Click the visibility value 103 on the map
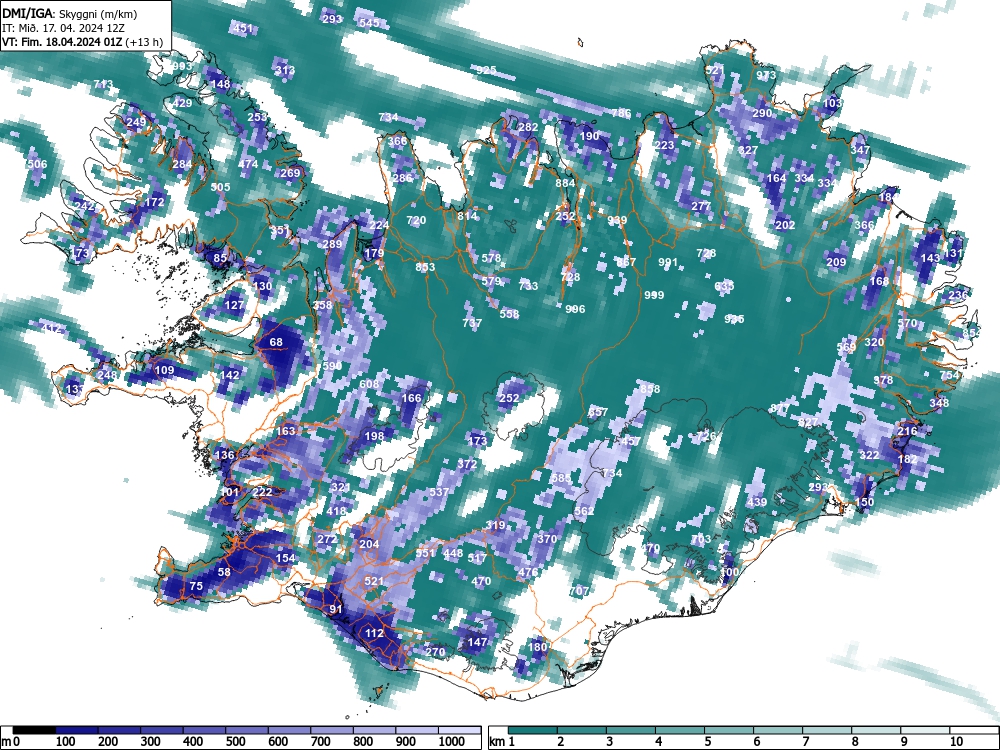The width and height of the screenshot is (1000, 750). click(833, 103)
